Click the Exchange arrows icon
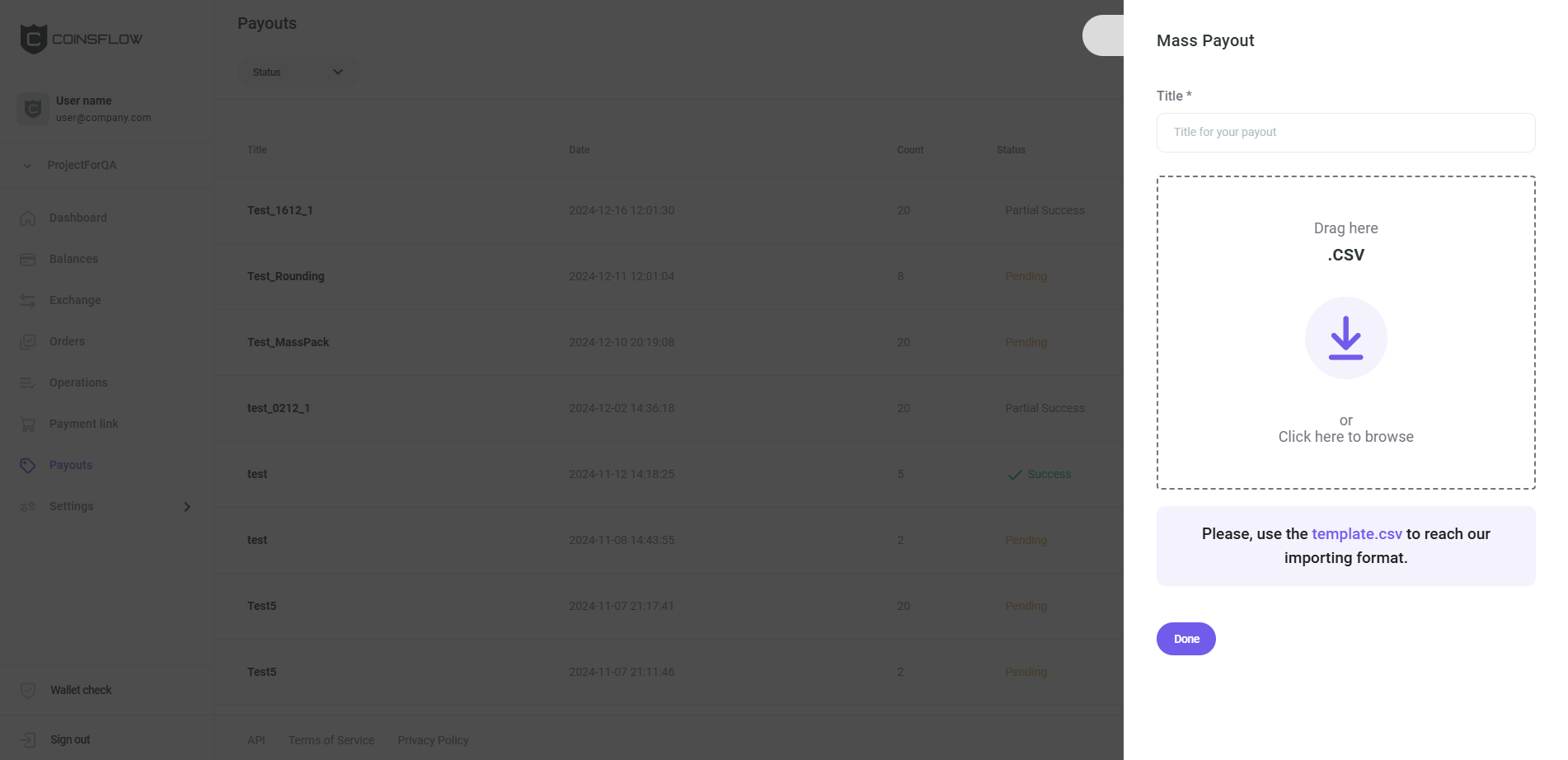1568x760 pixels. pyautogui.click(x=28, y=301)
